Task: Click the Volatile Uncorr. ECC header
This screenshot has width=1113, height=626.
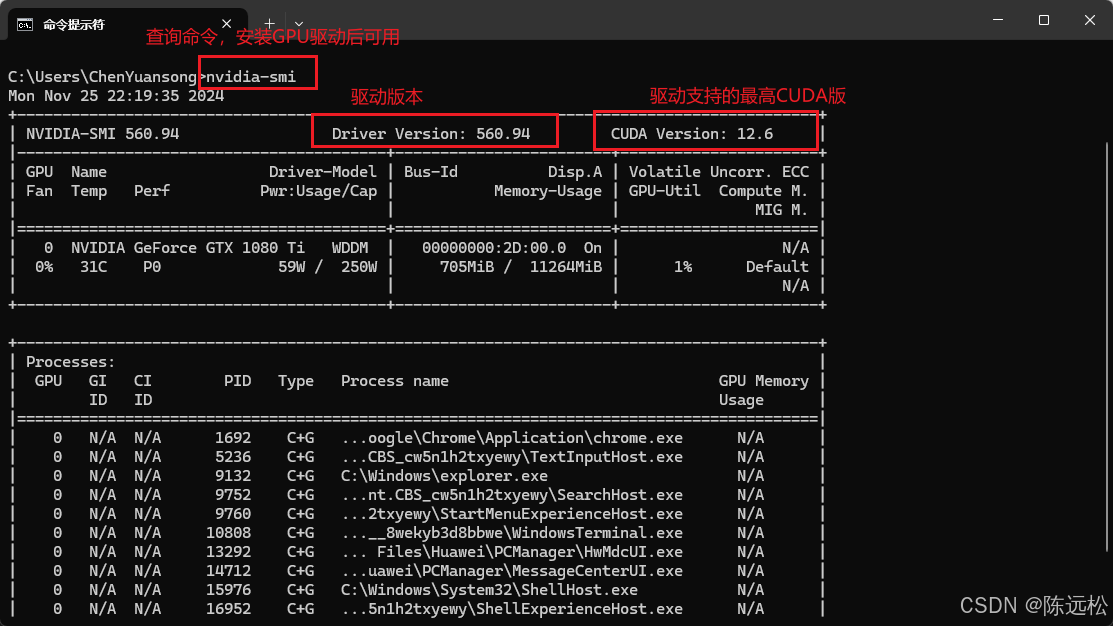Action: (718, 172)
